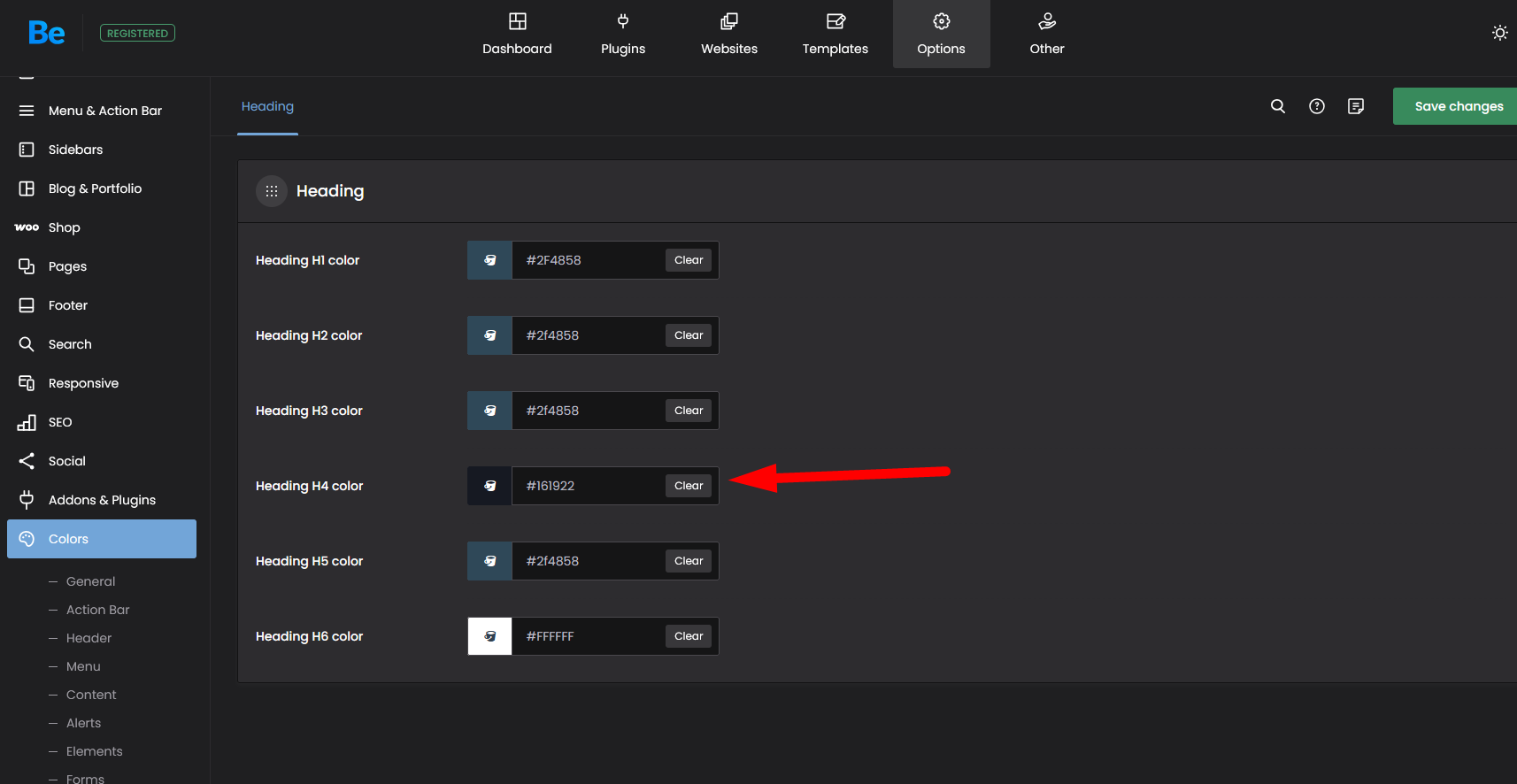The width and height of the screenshot is (1517, 784).
Task: Open the Dashboard navigation item
Action: 517,35
